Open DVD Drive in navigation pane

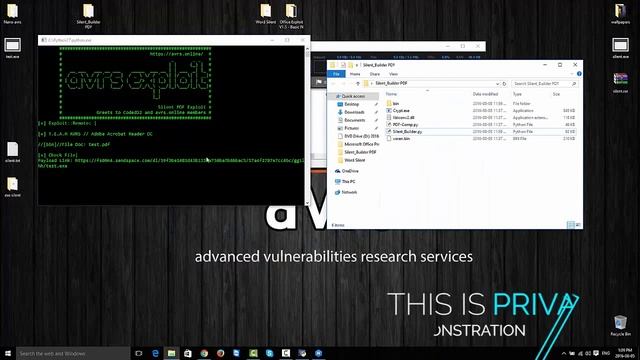click(x=361, y=136)
